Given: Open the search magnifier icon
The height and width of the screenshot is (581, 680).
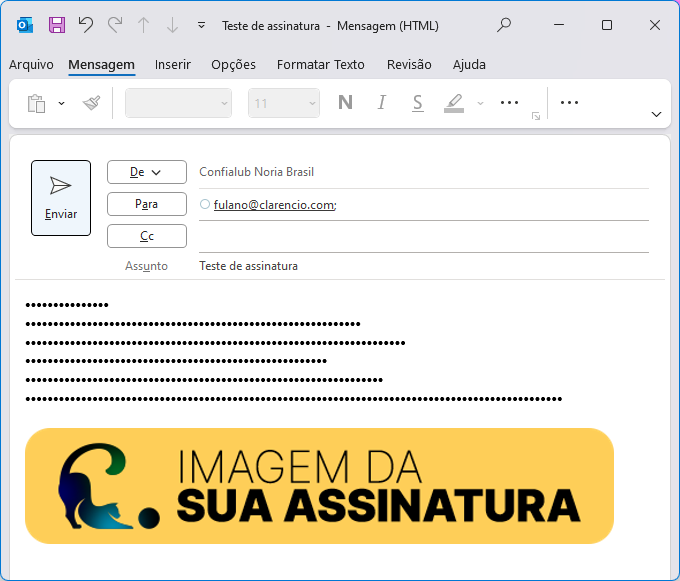Looking at the screenshot, I should pyautogui.click(x=503, y=25).
